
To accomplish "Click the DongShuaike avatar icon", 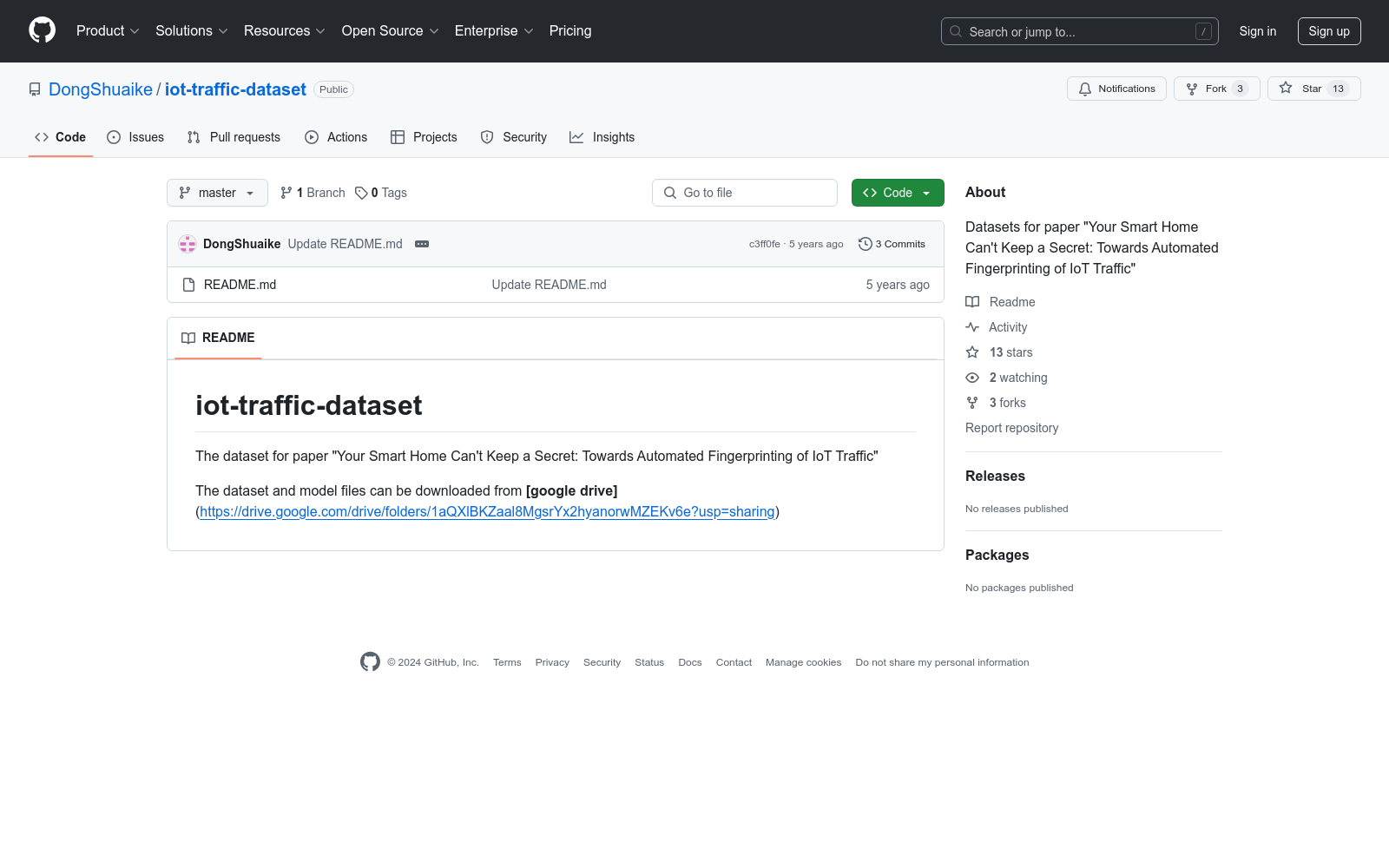I will click(188, 244).
